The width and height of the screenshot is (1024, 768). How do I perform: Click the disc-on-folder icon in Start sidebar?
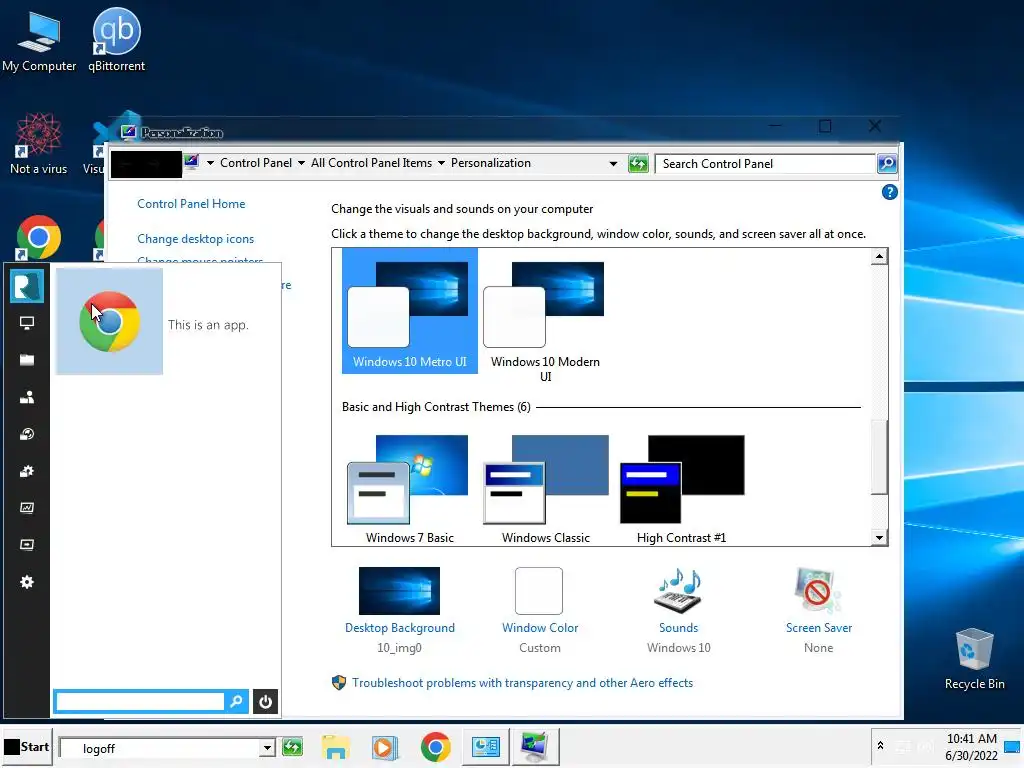(x=27, y=434)
